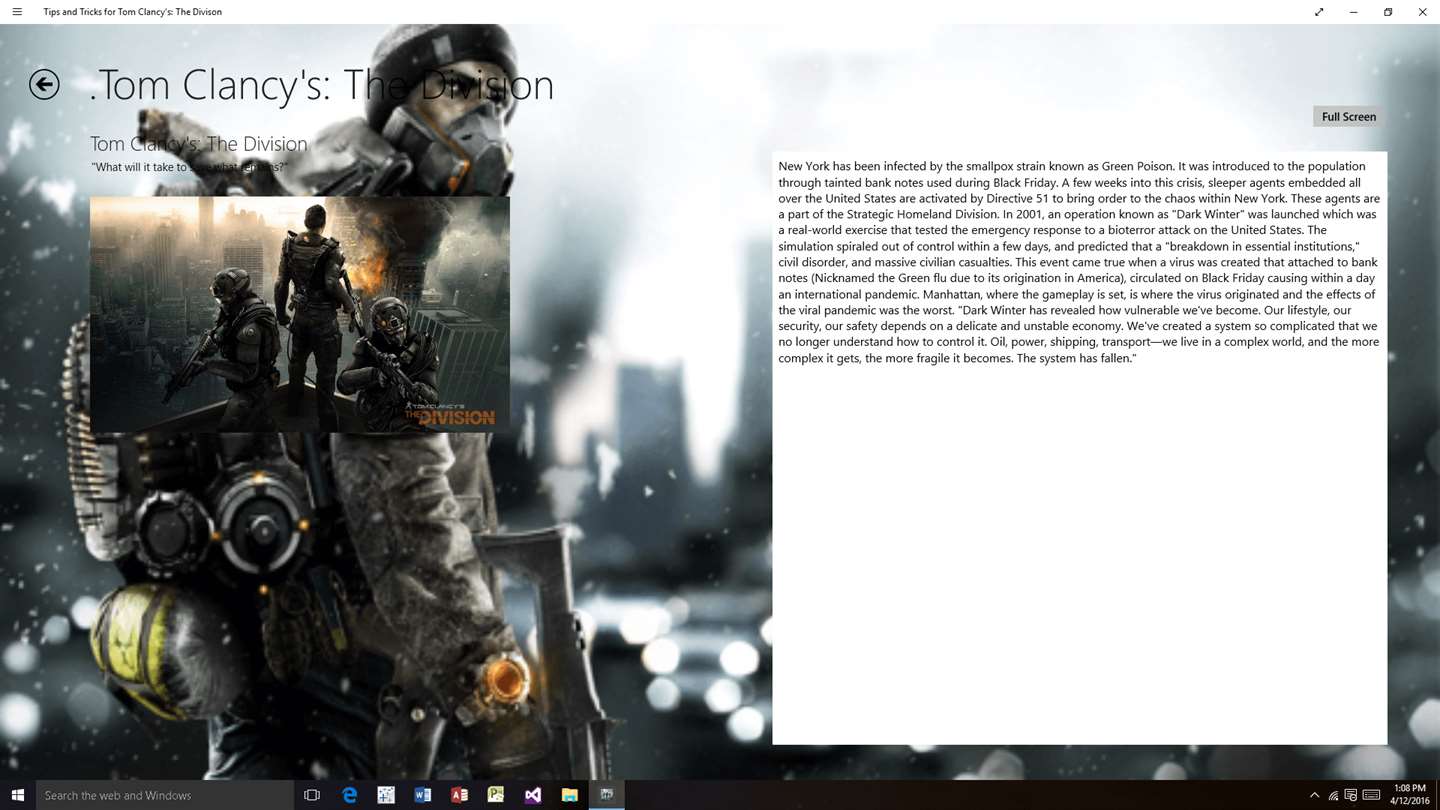The image size is (1440, 810).
Task: Click the large '.Tom Clancy's: The Division' heading
Action: click(321, 85)
